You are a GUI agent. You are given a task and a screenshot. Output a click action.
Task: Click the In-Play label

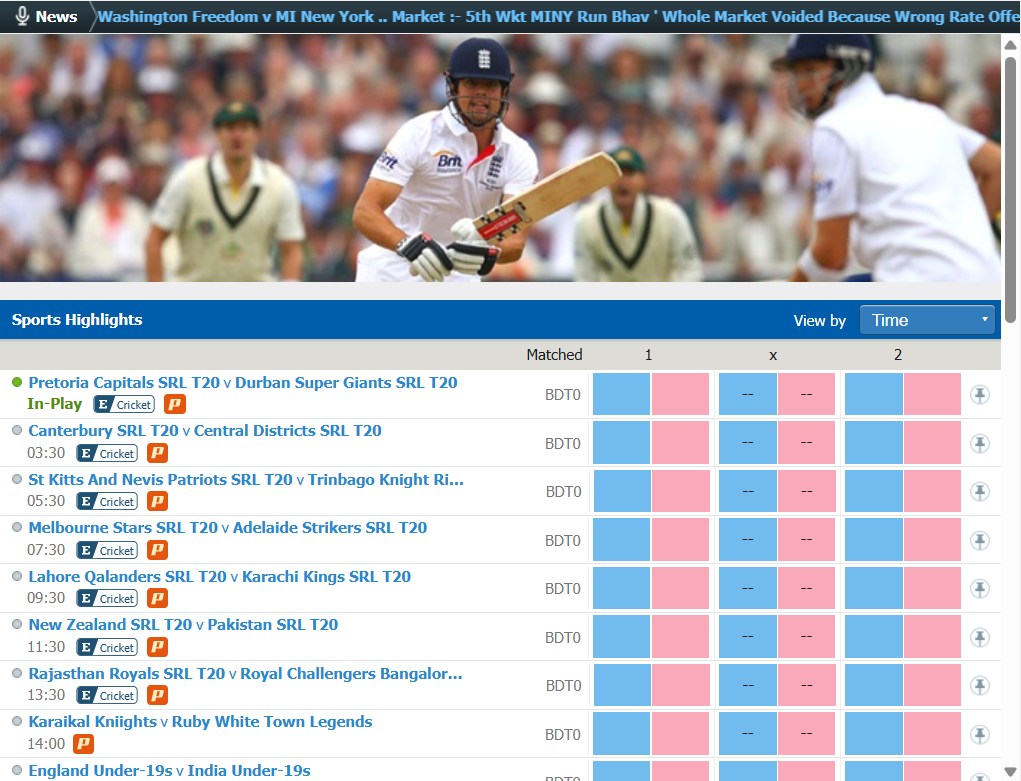click(x=55, y=404)
